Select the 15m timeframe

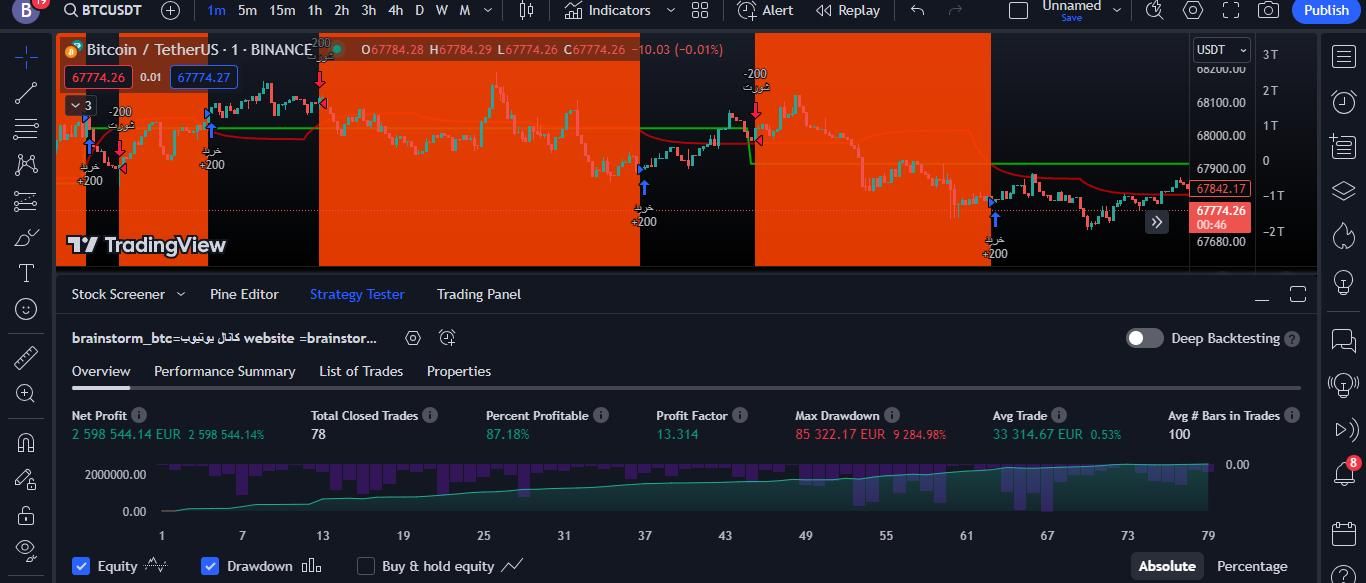pos(282,10)
